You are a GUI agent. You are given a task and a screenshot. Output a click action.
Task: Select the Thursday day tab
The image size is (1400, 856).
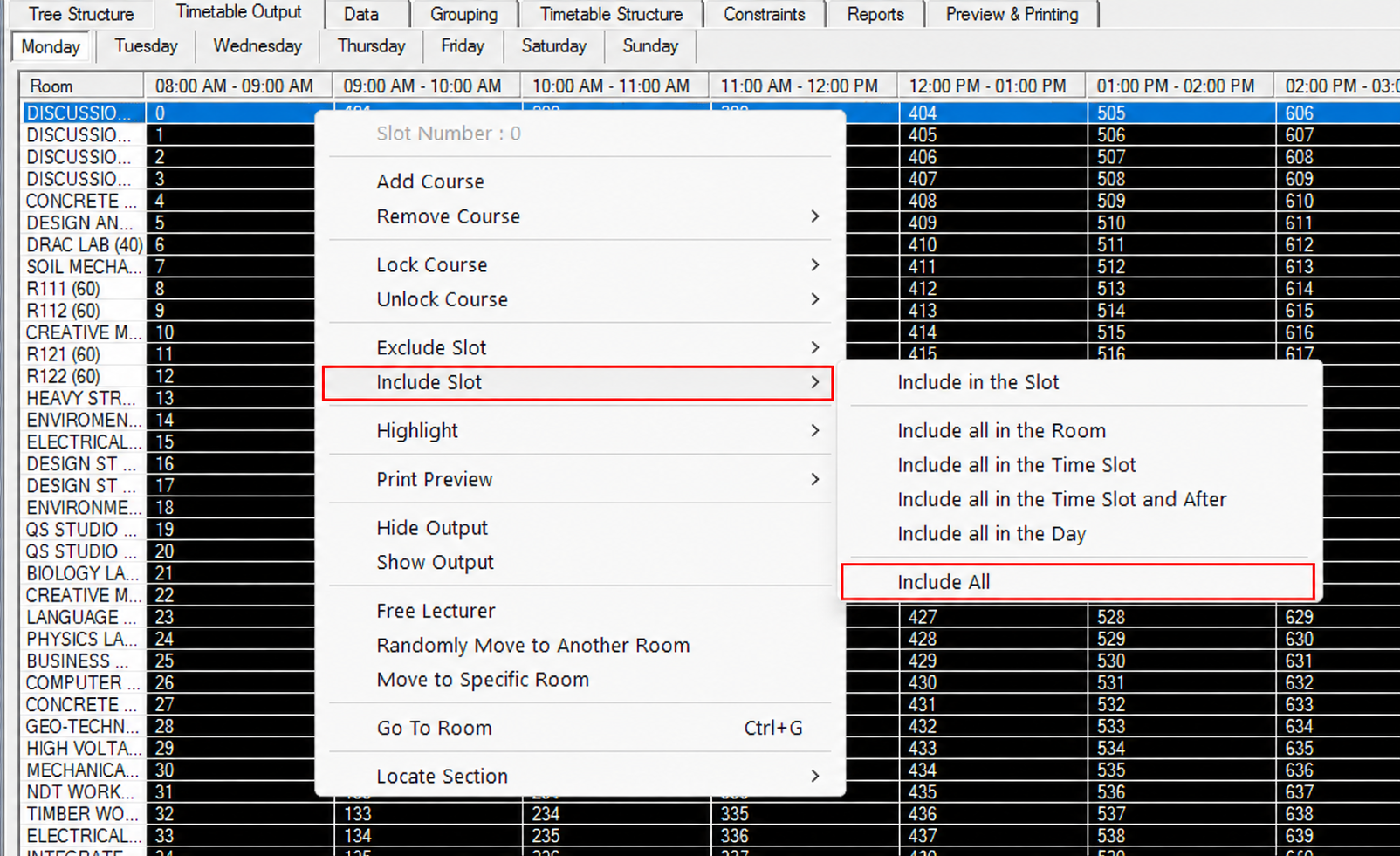[x=371, y=46]
